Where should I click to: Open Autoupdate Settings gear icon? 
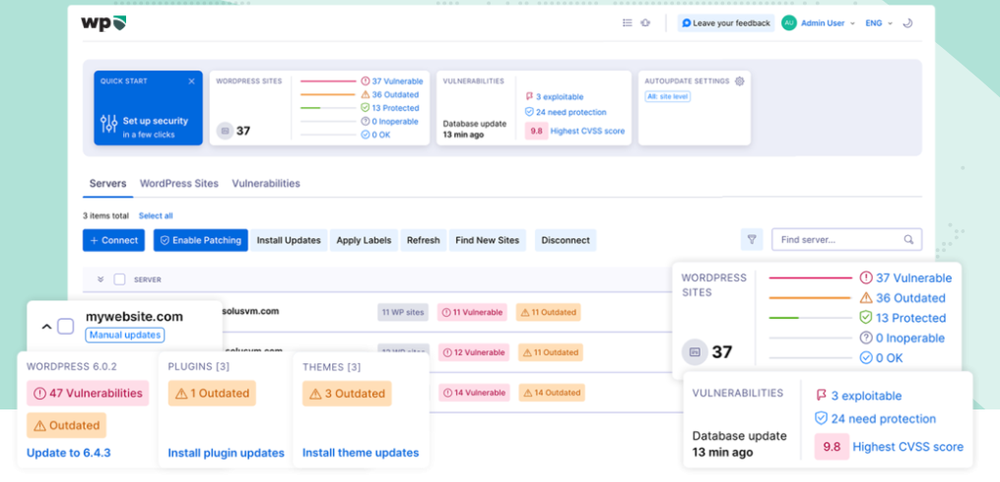[x=740, y=81]
